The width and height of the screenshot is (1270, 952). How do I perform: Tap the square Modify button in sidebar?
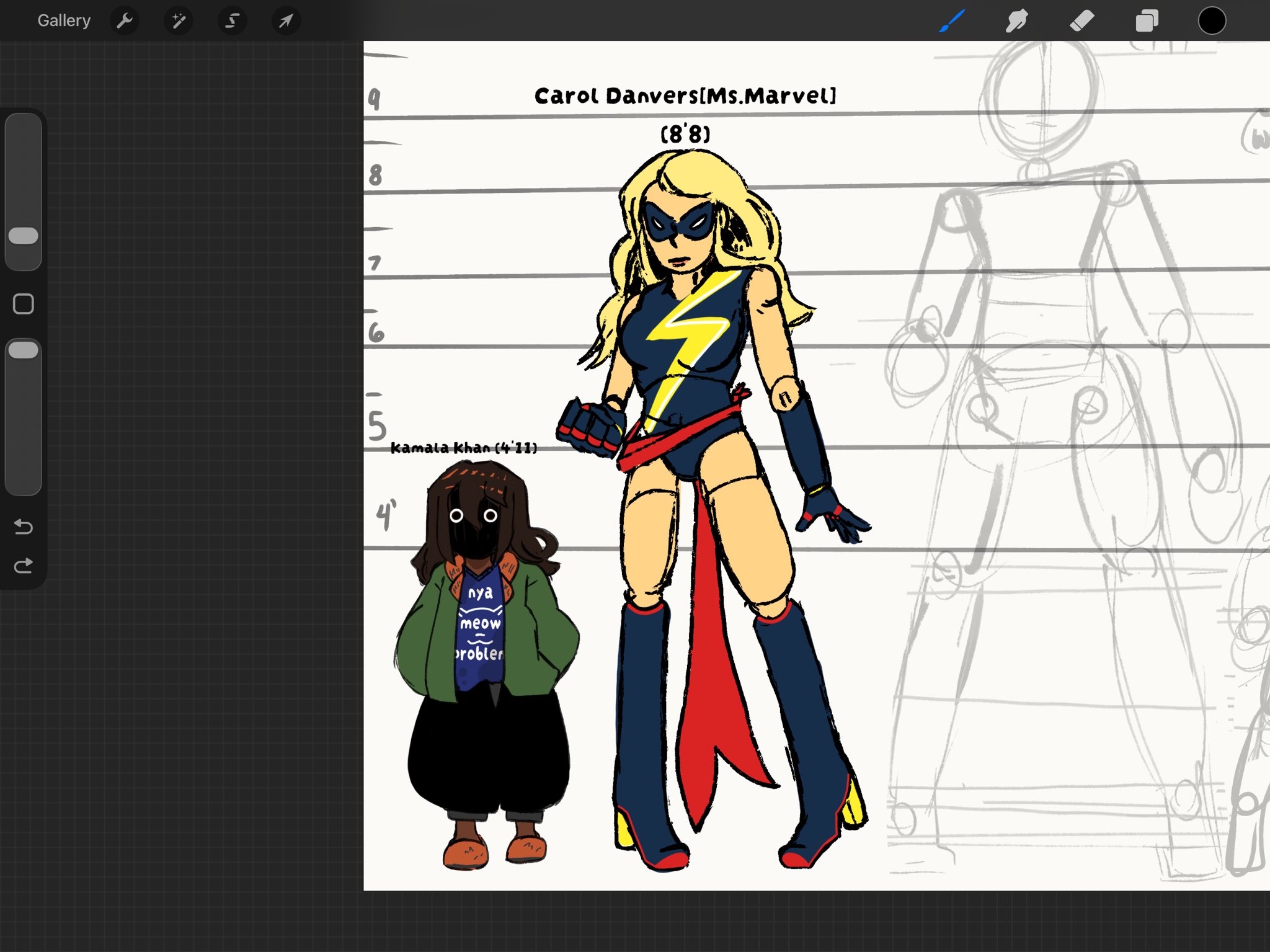click(x=24, y=304)
